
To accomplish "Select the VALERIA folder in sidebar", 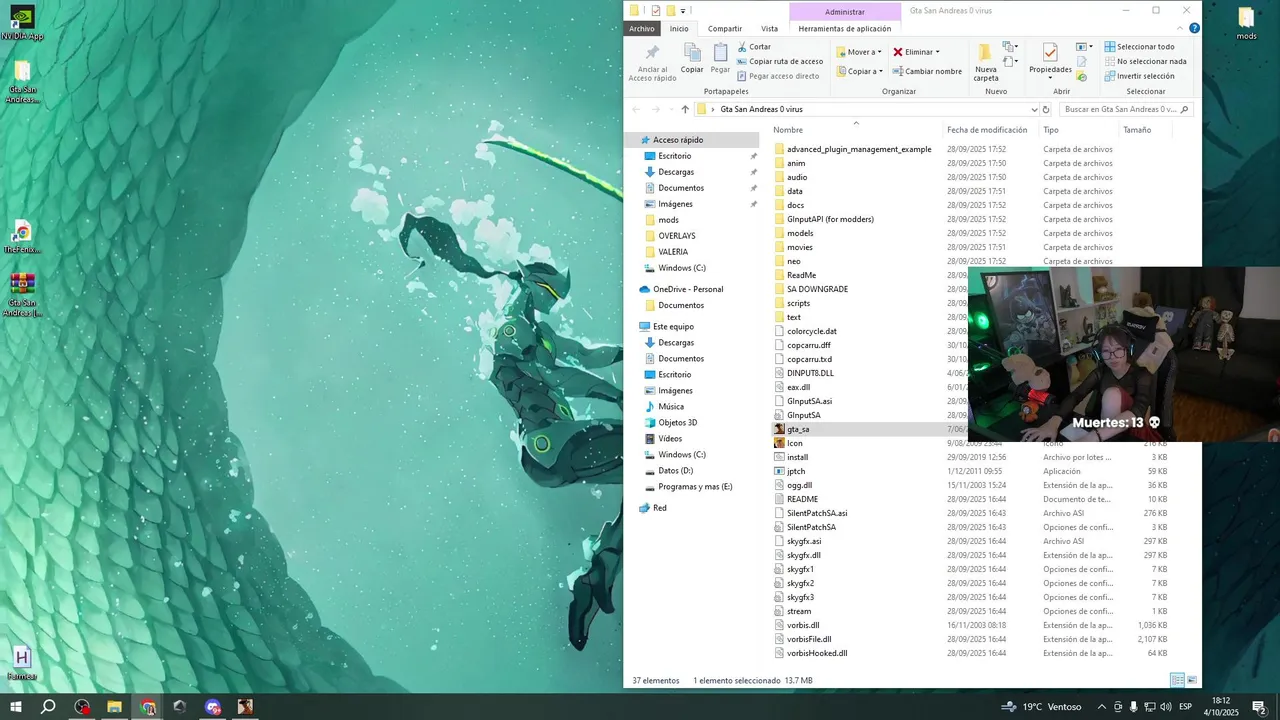I will click(672, 252).
